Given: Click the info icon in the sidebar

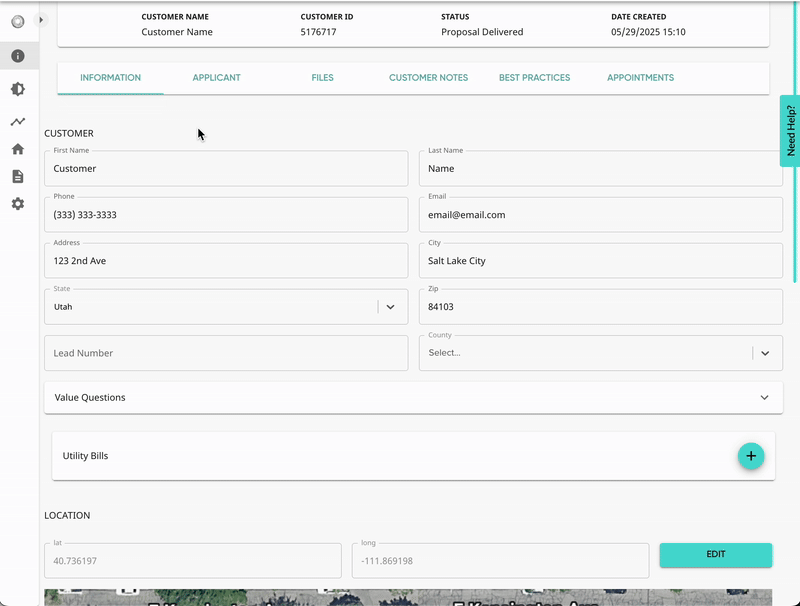Looking at the screenshot, I should coord(18,56).
